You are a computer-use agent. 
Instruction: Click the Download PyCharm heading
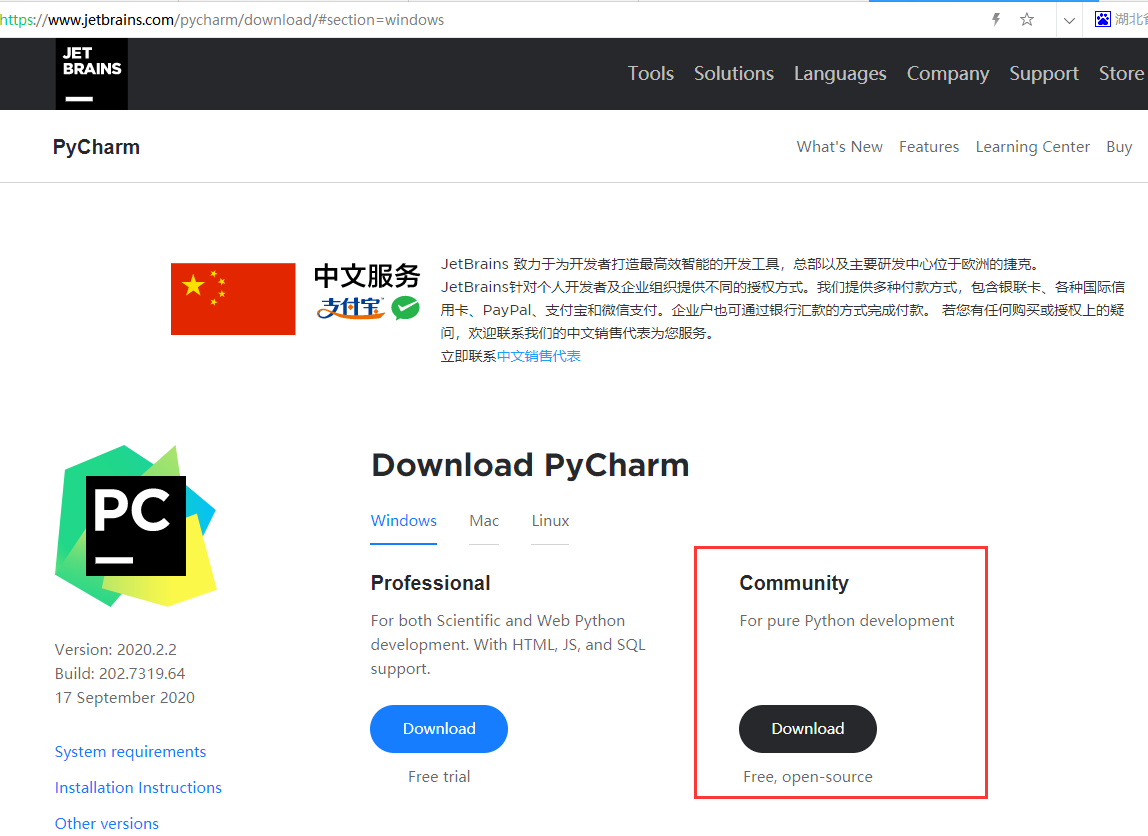[x=530, y=465]
